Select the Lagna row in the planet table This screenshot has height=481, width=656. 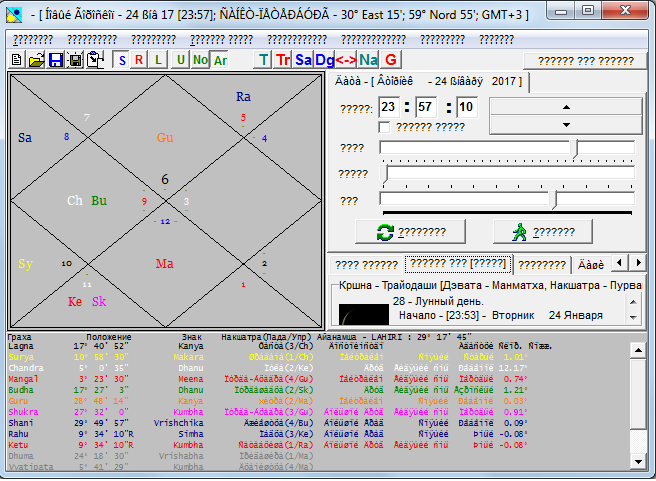click(x=280, y=346)
